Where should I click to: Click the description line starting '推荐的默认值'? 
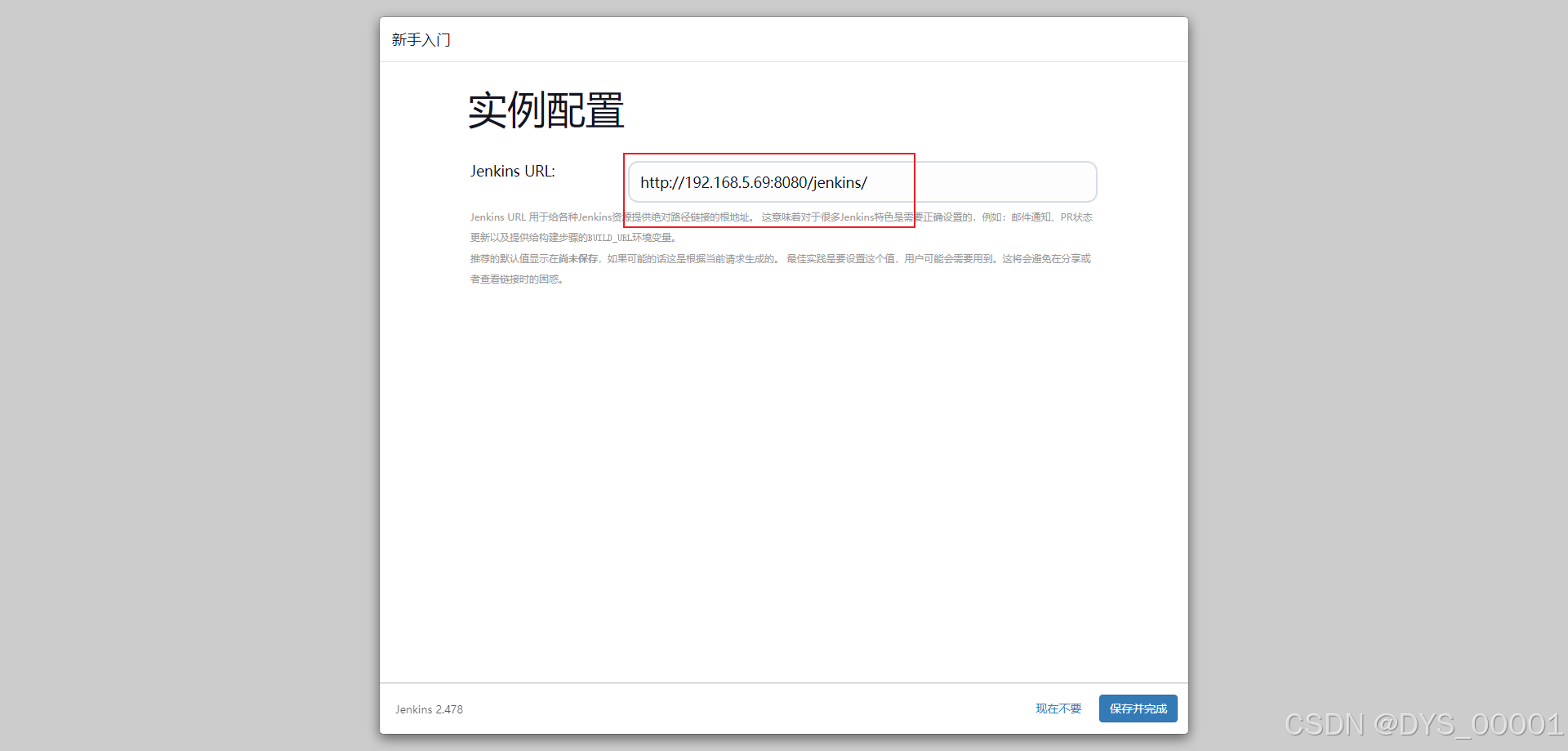(x=780, y=259)
